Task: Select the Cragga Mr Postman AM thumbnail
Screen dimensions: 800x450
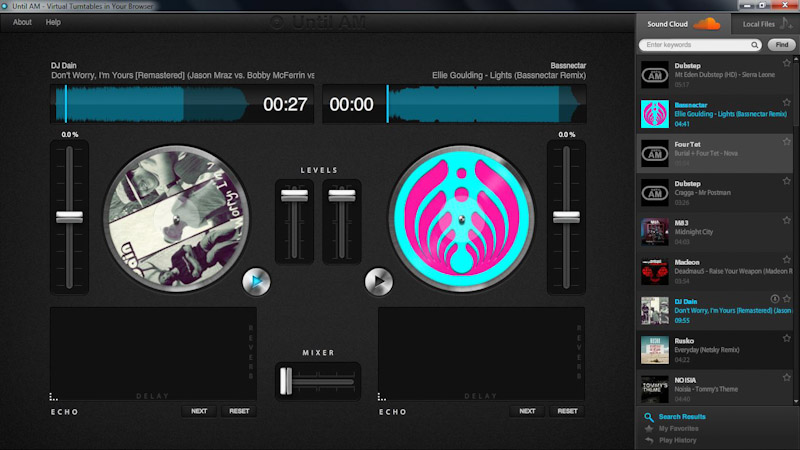Action: (655, 192)
